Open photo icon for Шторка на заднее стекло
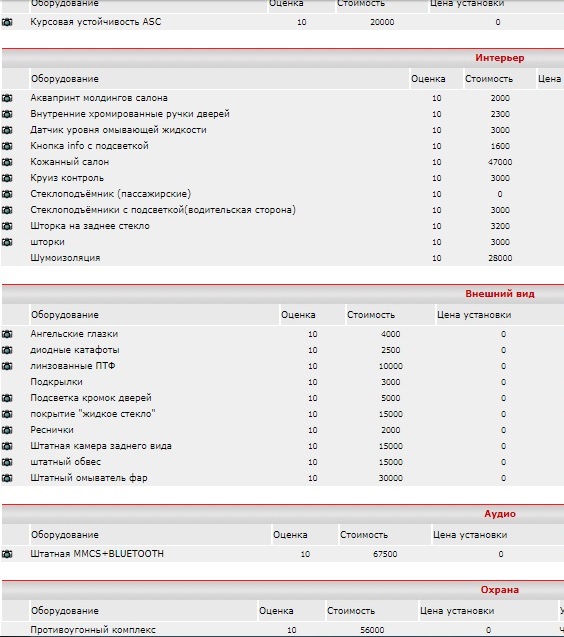The image size is (564, 637). pyautogui.click(x=7, y=226)
